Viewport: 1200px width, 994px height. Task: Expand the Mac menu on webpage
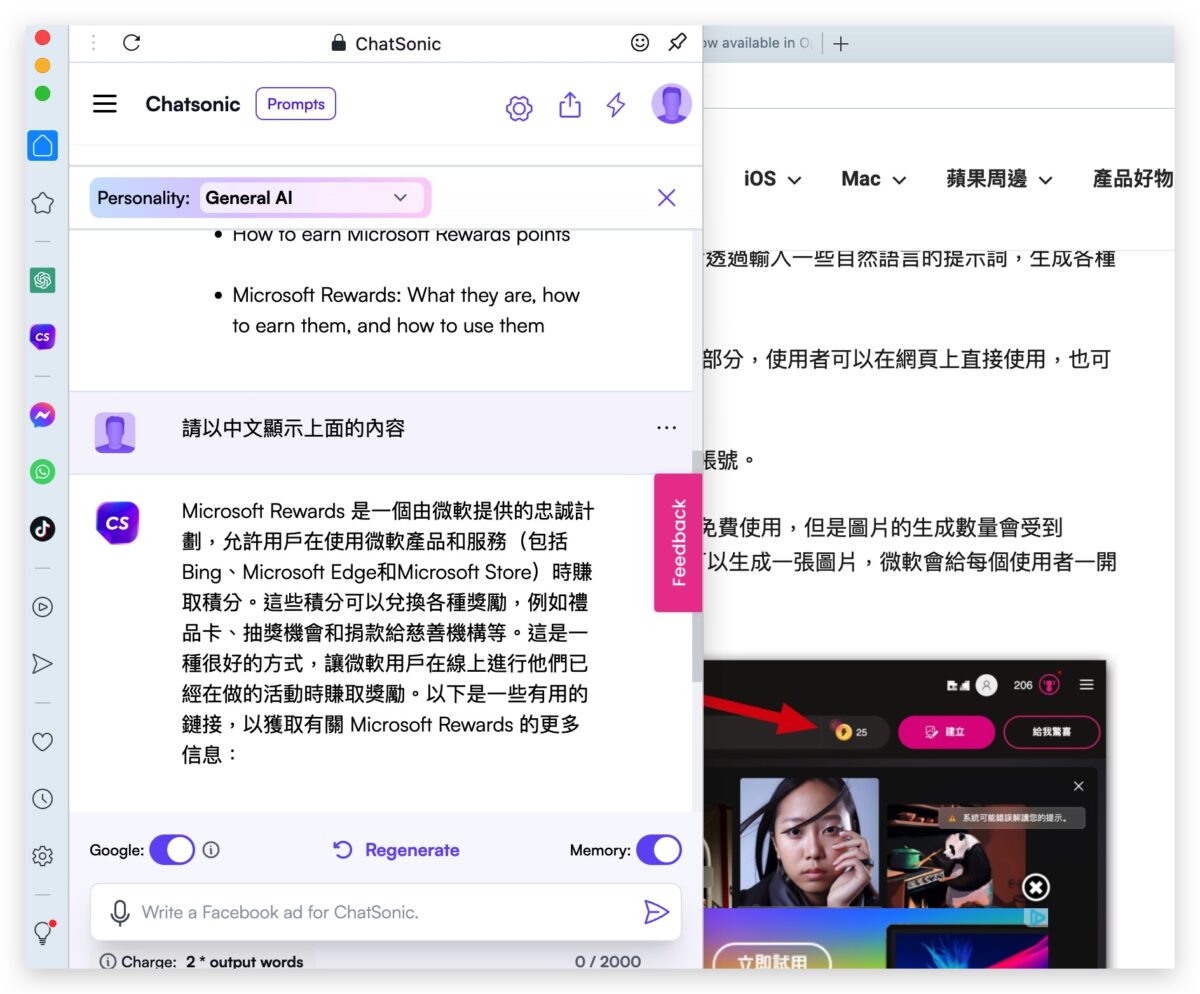pyautogui.click(x=873, y=179)
